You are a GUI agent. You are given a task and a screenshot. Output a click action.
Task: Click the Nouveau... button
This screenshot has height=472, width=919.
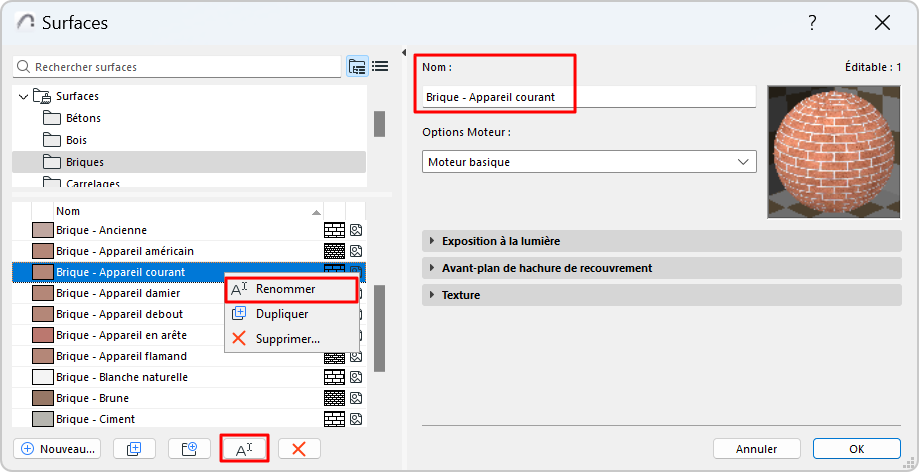pos(58,449)
